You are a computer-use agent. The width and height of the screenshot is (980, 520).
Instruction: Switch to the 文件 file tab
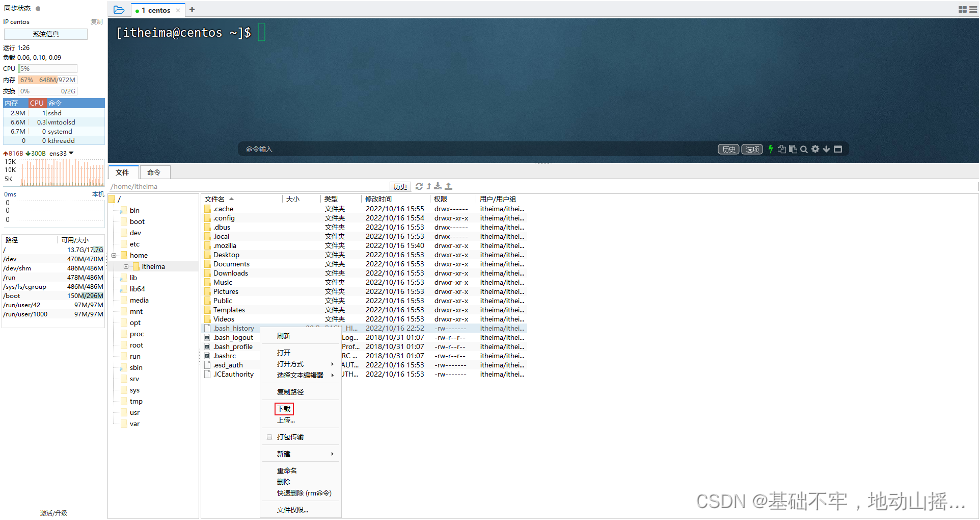click(122, 172)
